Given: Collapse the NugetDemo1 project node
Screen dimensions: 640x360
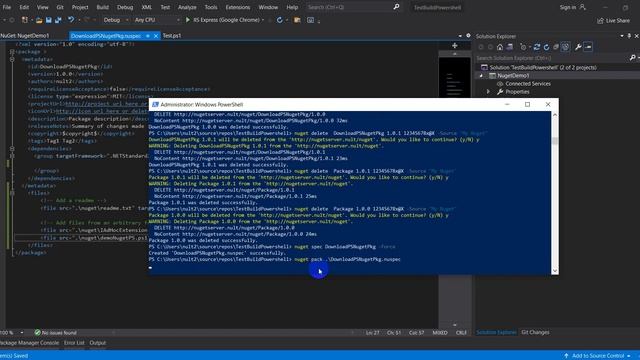Looking at the screenshot, I should point(481,76).
